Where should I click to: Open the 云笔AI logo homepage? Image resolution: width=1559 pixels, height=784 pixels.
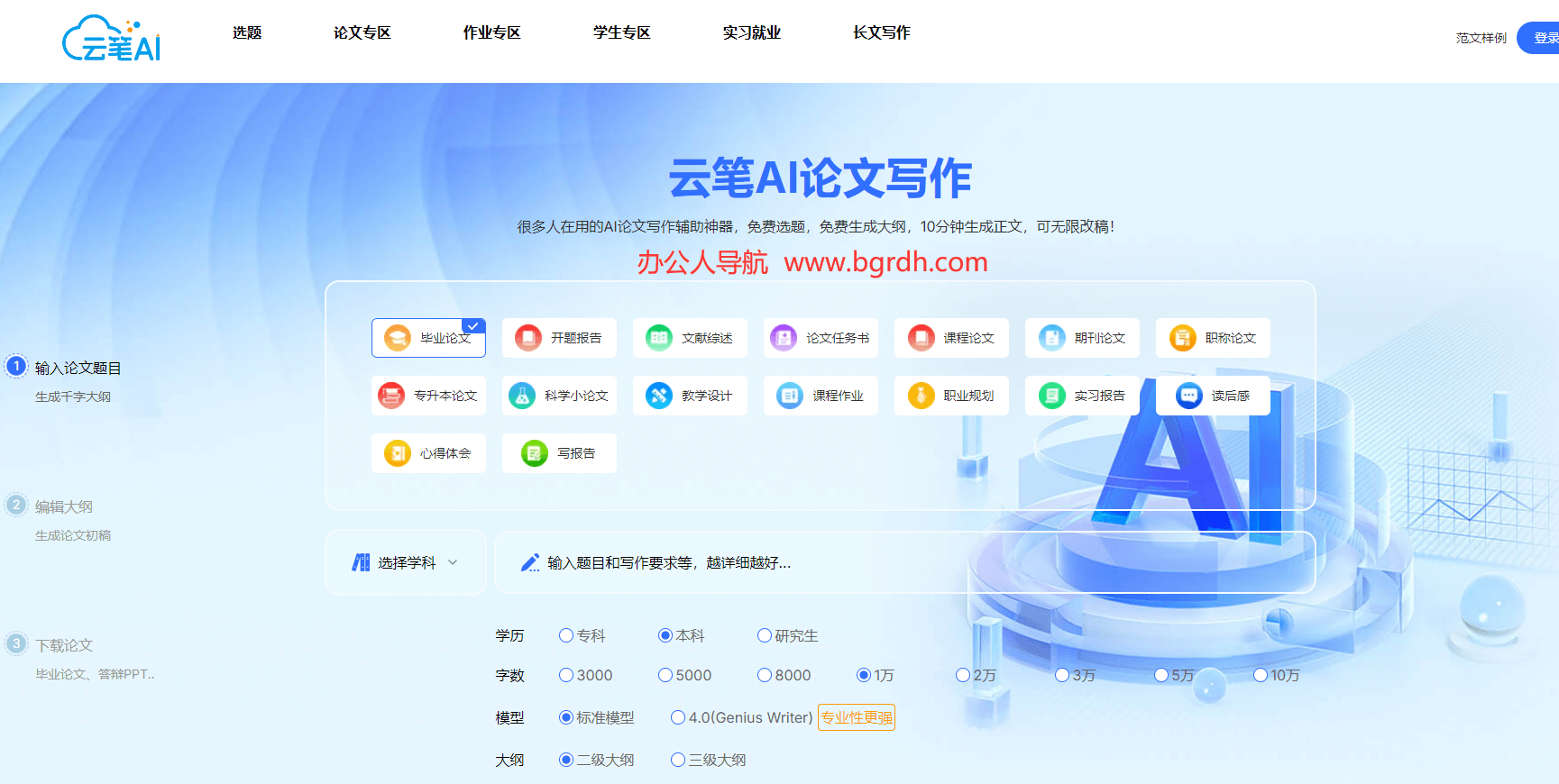tap(111, 40)
